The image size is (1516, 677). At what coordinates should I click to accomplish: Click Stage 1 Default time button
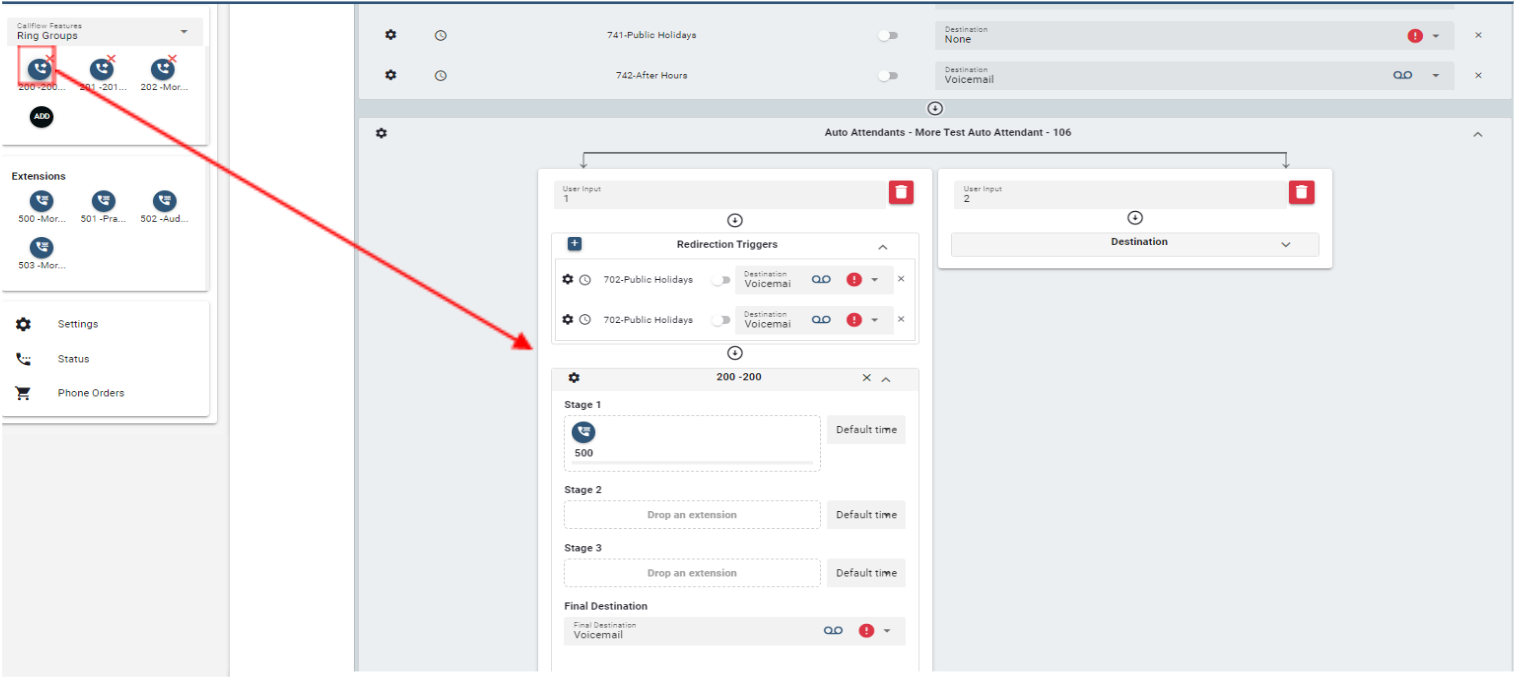[x=865, y=430]
